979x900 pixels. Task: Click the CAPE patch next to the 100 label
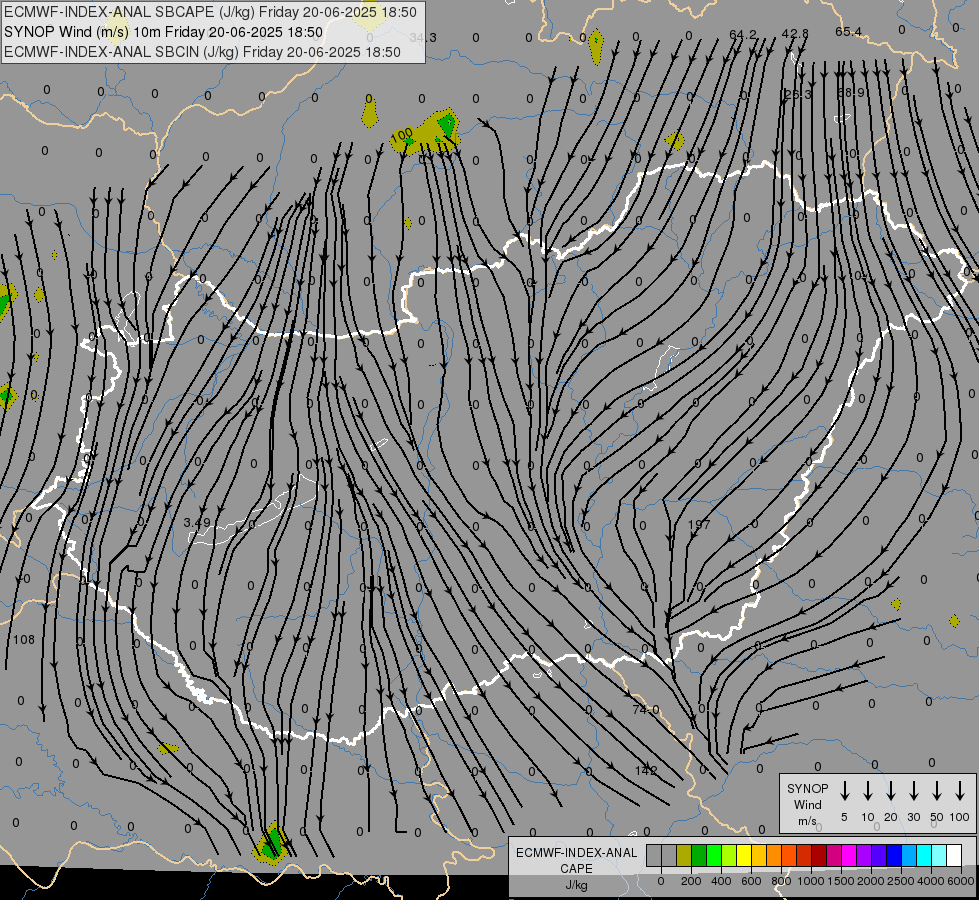tap(428, 131)
